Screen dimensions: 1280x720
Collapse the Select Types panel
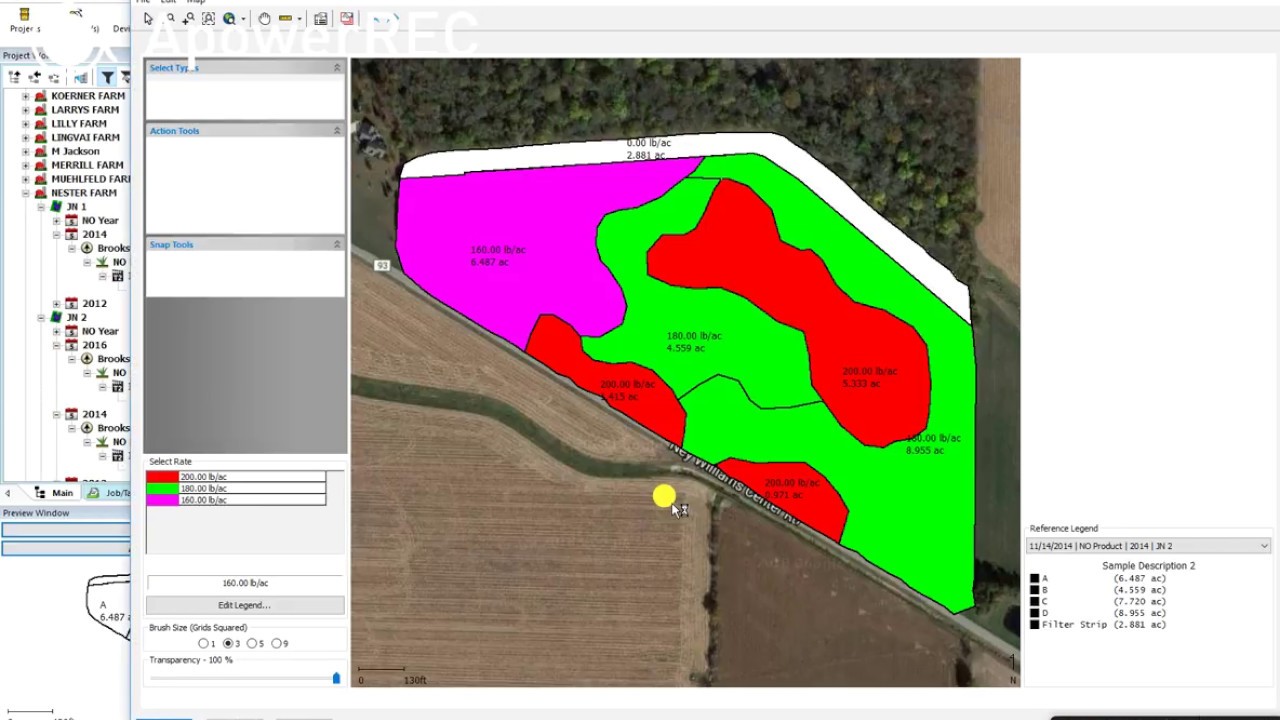point(337,67)
